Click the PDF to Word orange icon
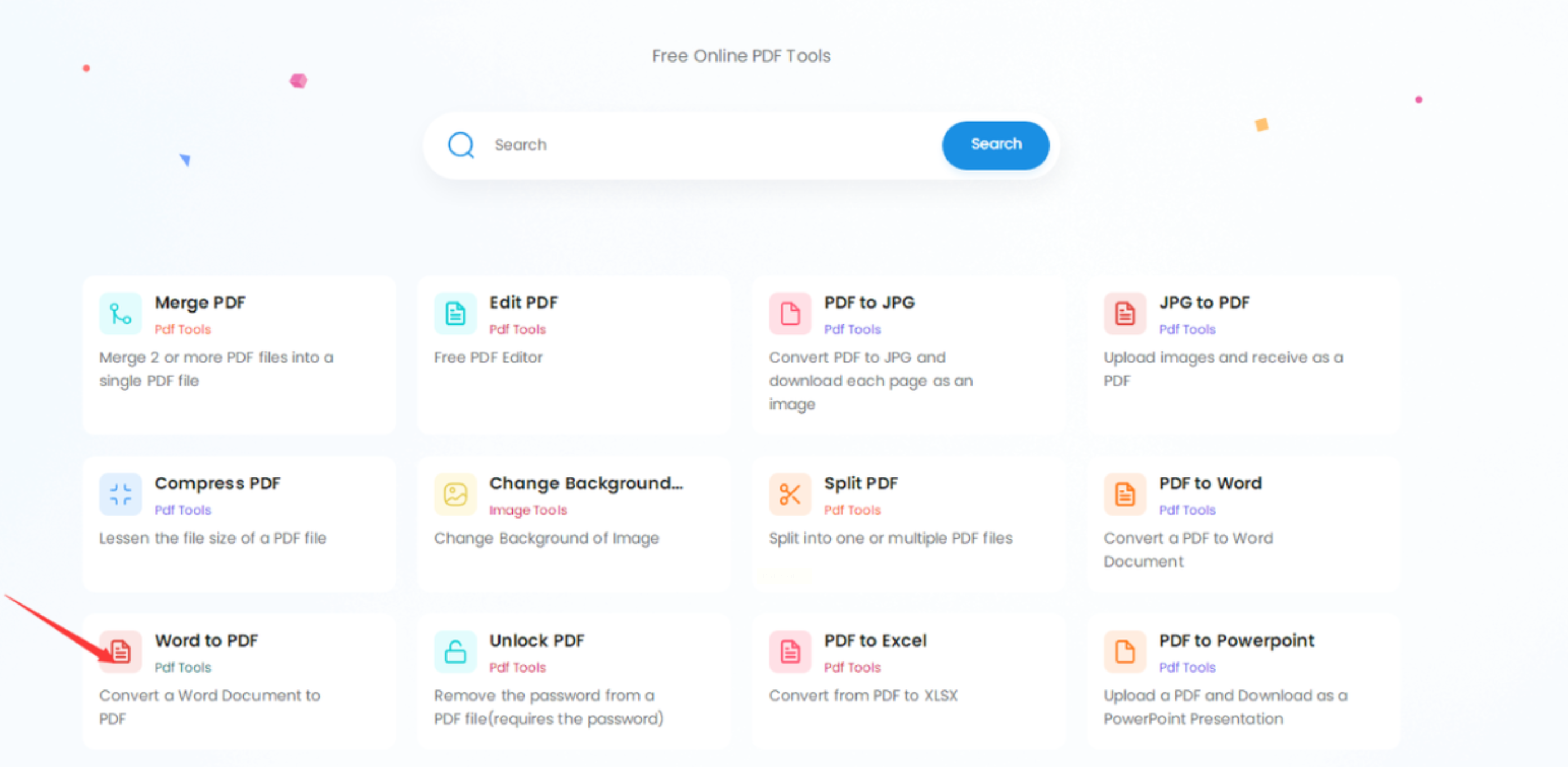The height and width of the screenshot is (767, 1568). coord(1124,494)
